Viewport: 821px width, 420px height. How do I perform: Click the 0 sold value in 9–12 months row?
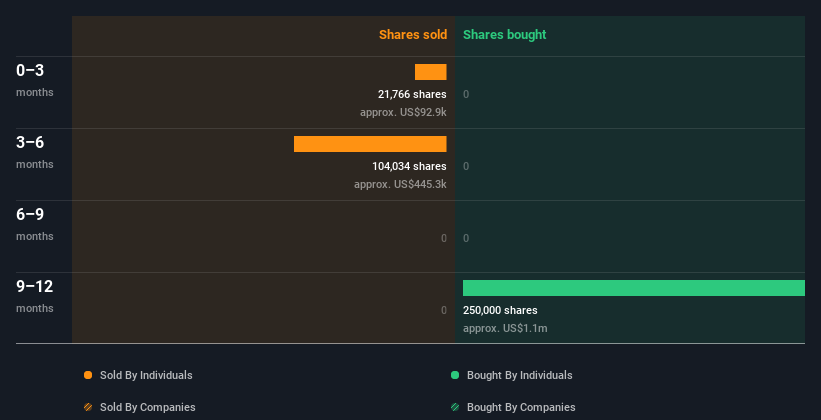click(444, 311)
